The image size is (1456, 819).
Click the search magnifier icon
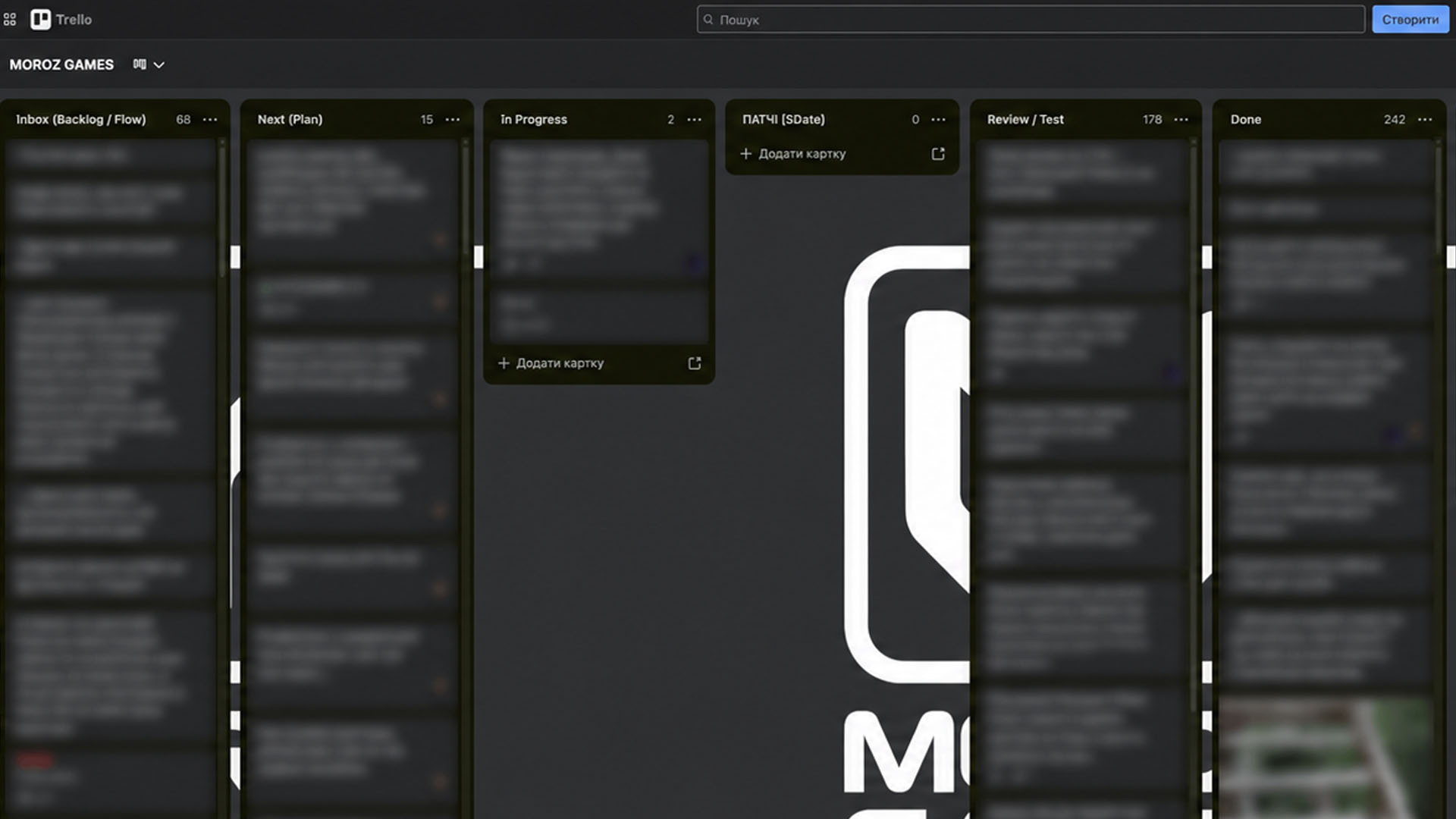[708, 20]
